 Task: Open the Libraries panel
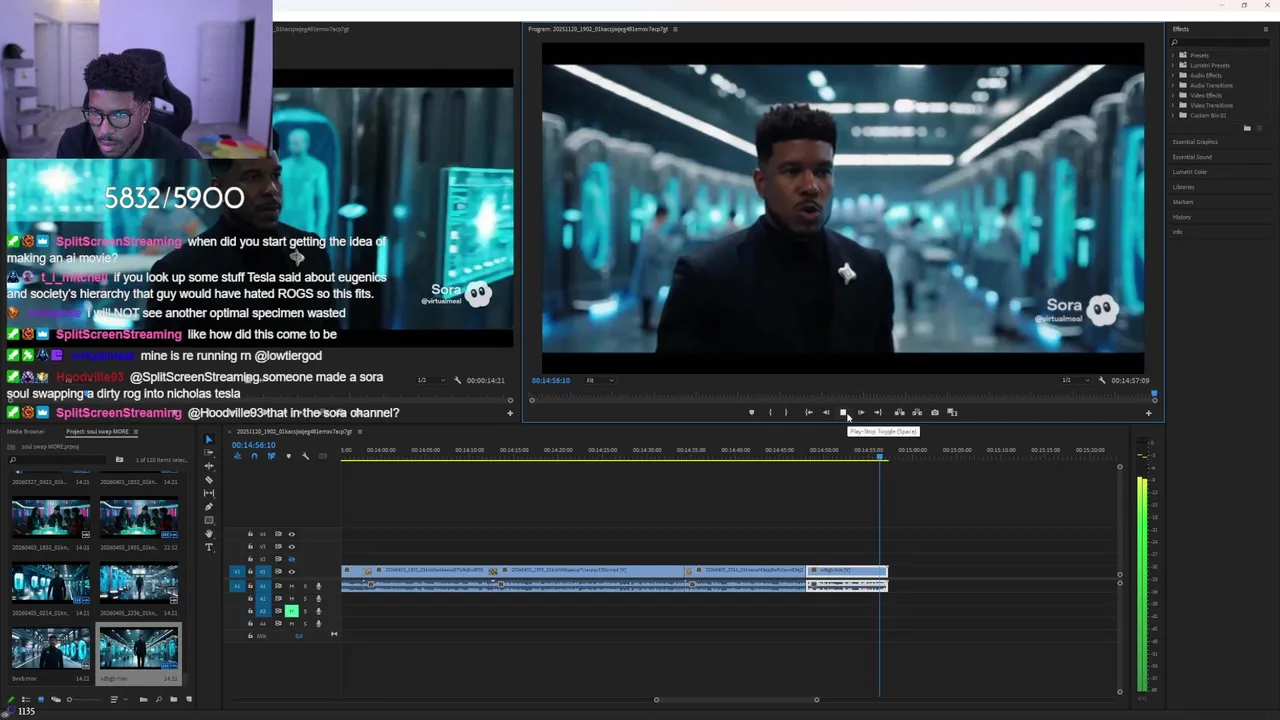[1183, 187]
